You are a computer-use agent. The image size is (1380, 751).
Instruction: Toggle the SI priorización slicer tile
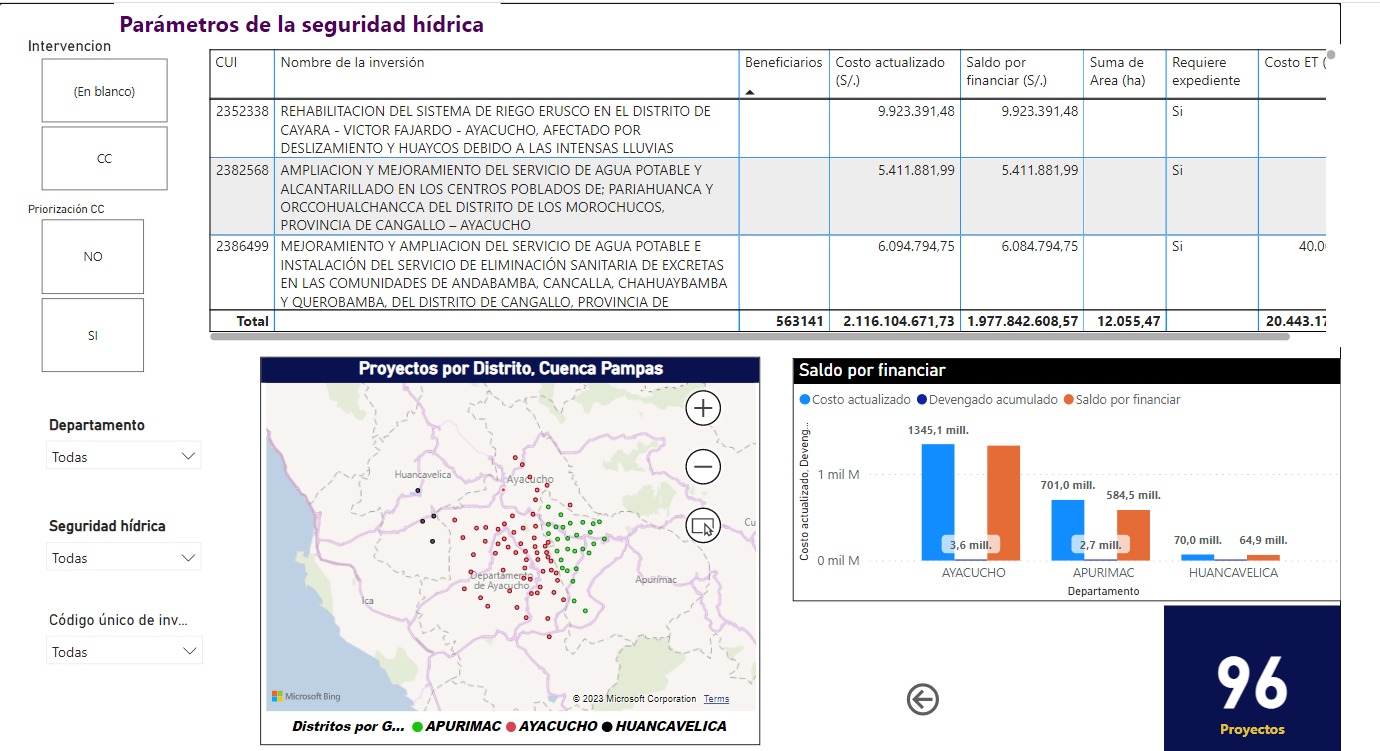point(93,335)
